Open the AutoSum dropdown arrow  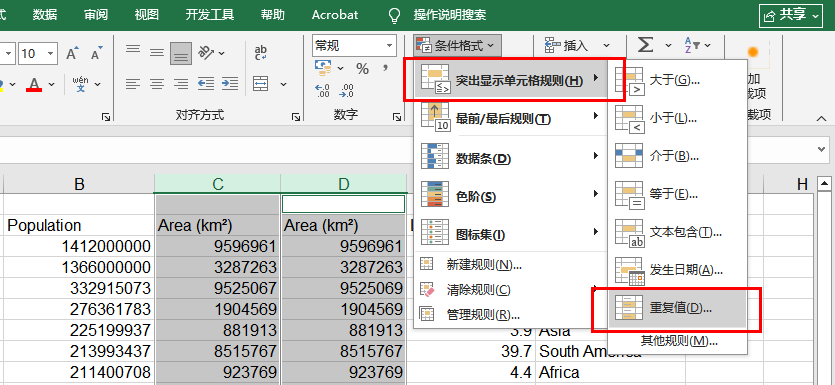click(x=668, y=46)
